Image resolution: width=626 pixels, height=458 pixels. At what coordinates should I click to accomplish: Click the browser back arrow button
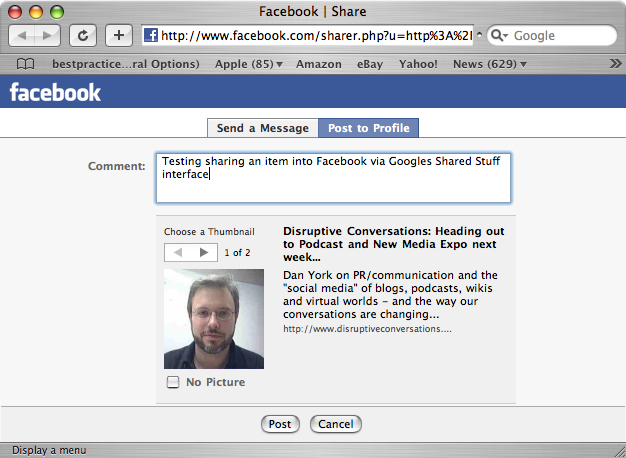(x=23, y=35)
